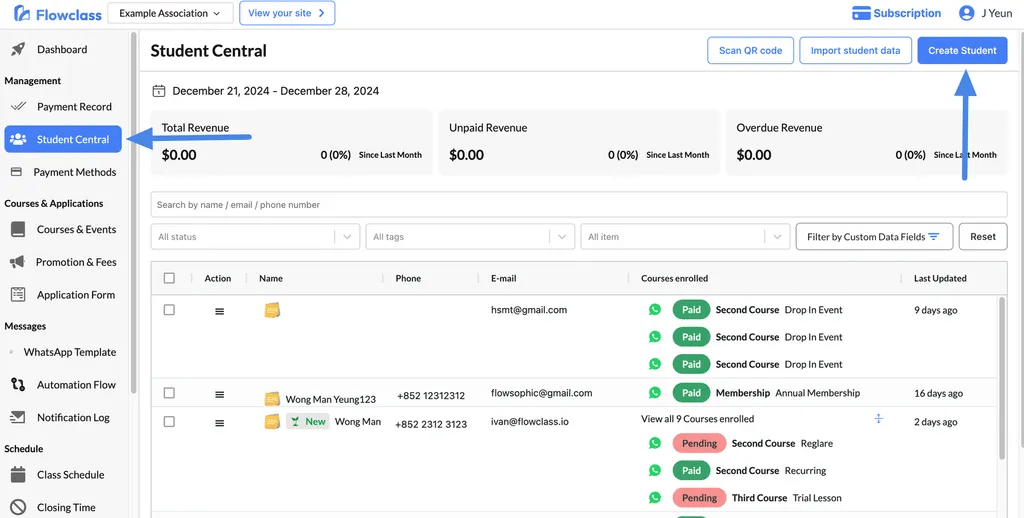1024x518 pixels.
Task: Open the Example Association dropdown
Action: coord(170,13)
